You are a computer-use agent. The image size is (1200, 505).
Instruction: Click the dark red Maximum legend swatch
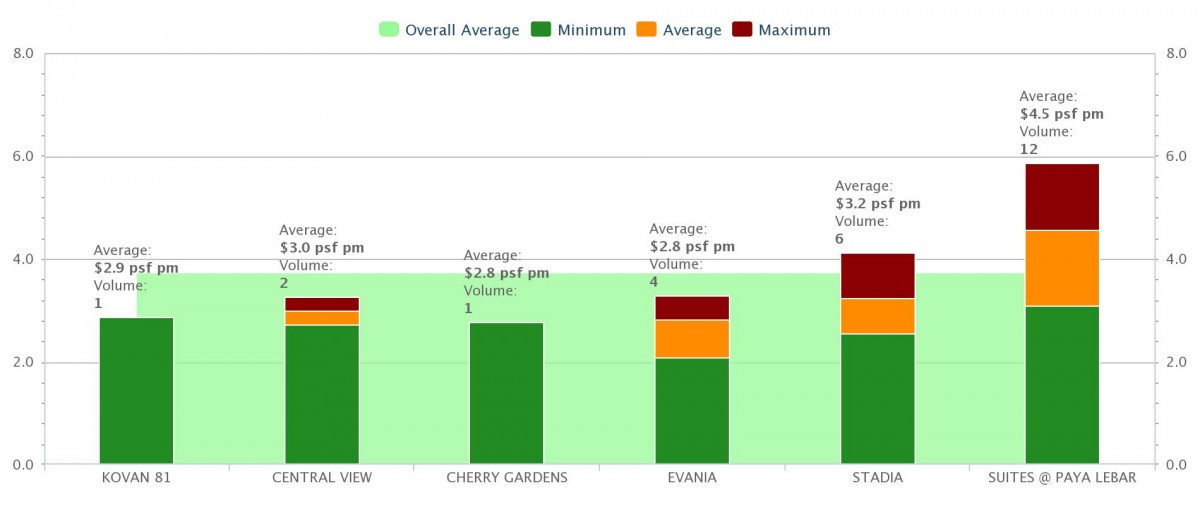[x=742, y=30]
